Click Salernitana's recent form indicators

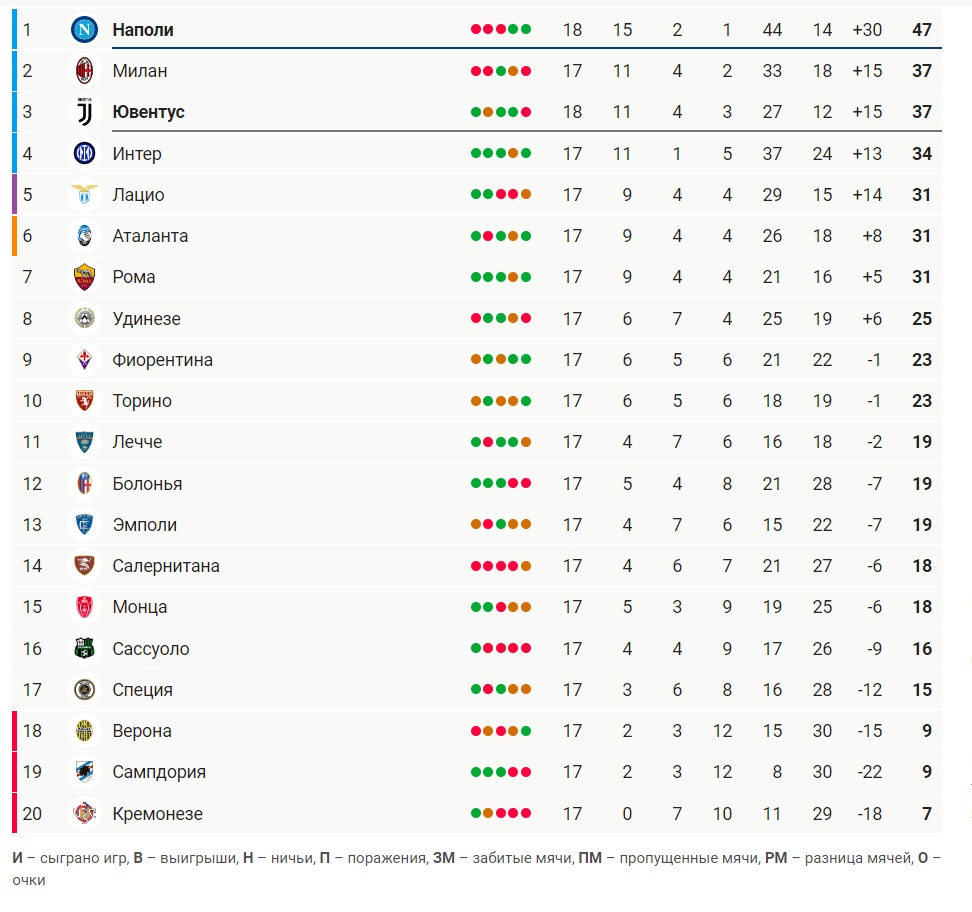tap(501, 566)
